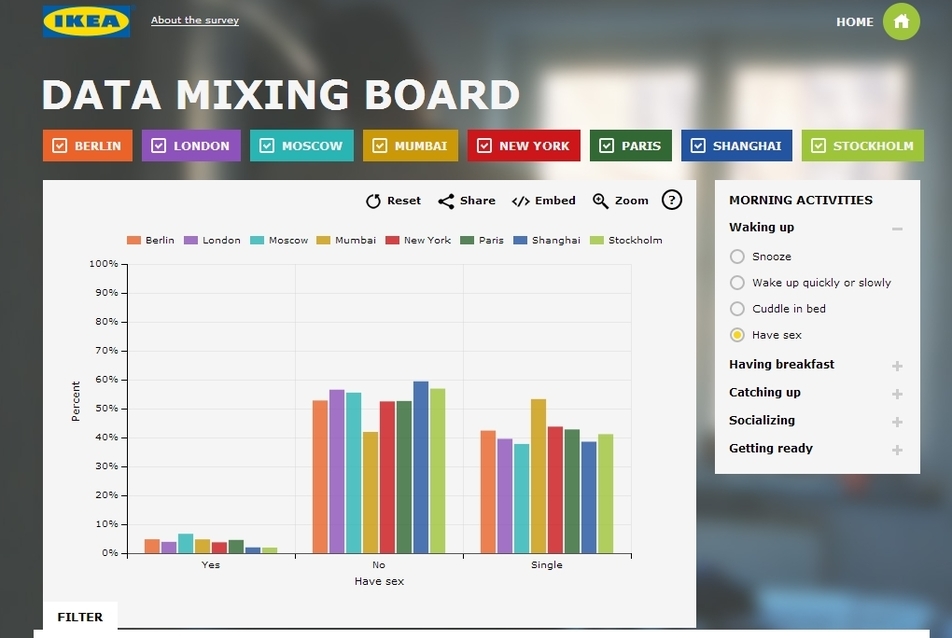
Task: Click the 50% y-axis tick label
Action: (106, 409)
